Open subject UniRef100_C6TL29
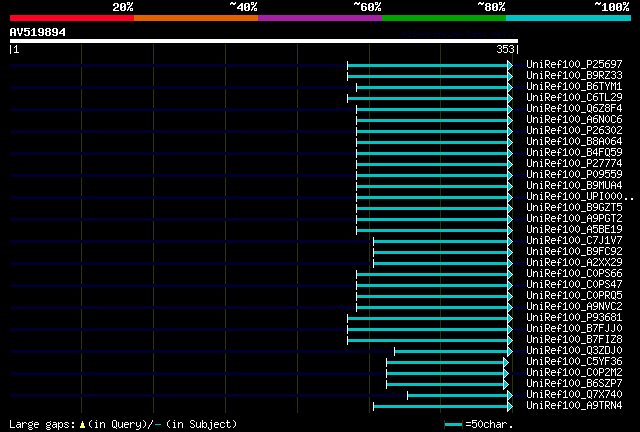The image size is (640, 432). point(574,97)
